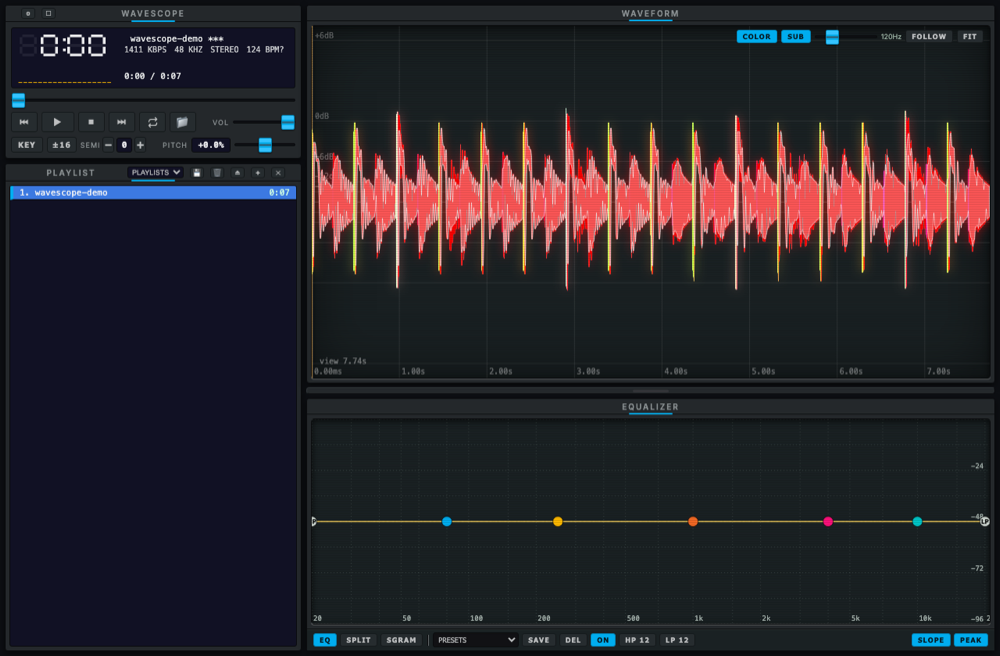Click the EQUALIZER panel title
The width and height of the screenshot is (1000, 656).
pos(651,407)
